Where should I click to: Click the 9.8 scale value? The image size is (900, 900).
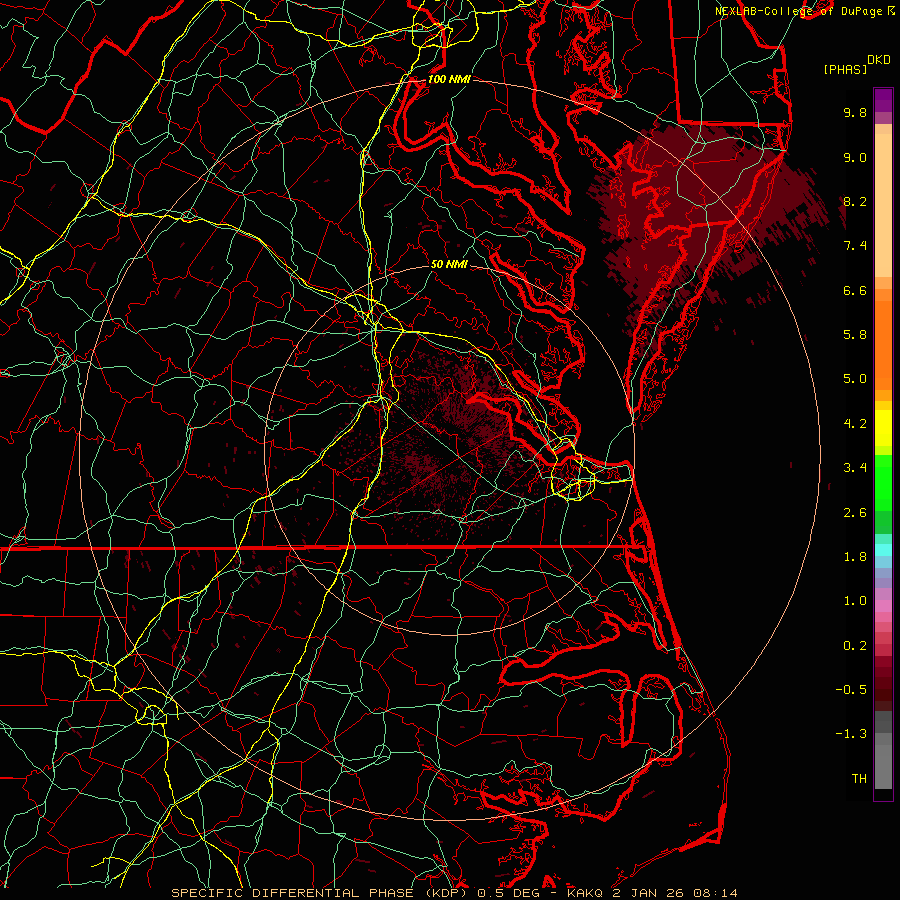pos(855,112)
